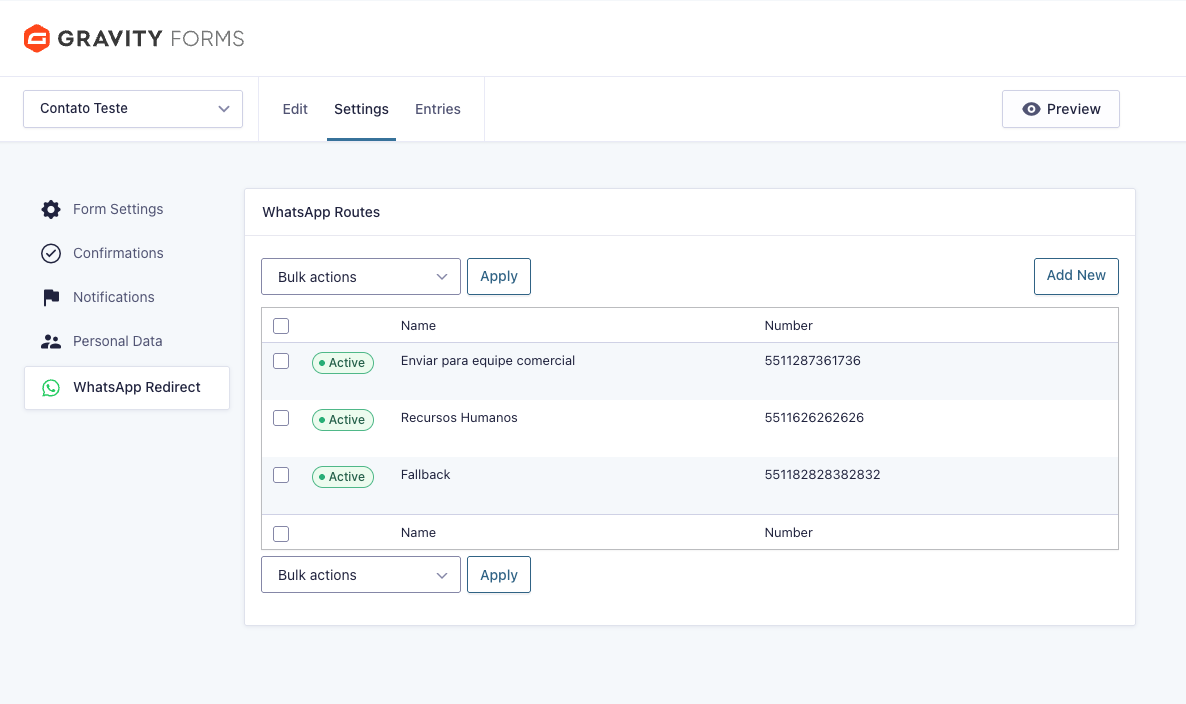This screenshot has width=1186, height=704.
Task: Click the Add New button
Action: click(x=1076, y=276)
